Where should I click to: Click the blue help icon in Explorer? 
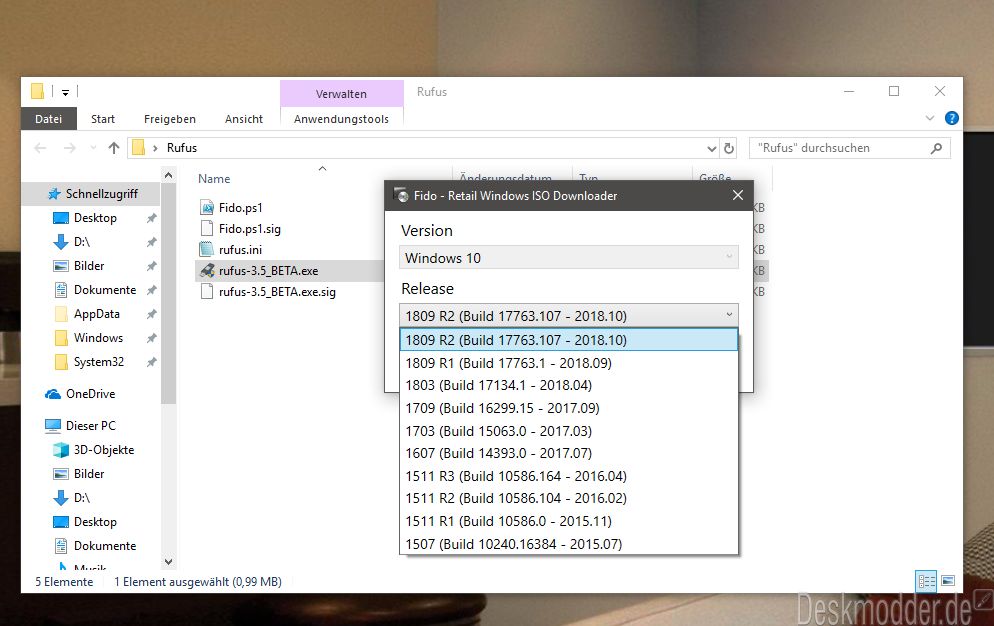click(951, 118)
